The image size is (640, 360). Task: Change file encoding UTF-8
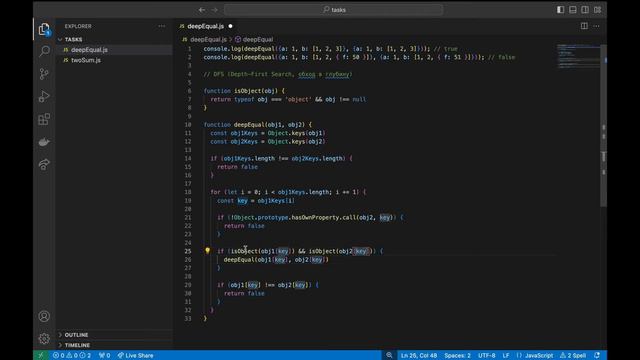tap(487, 355)
